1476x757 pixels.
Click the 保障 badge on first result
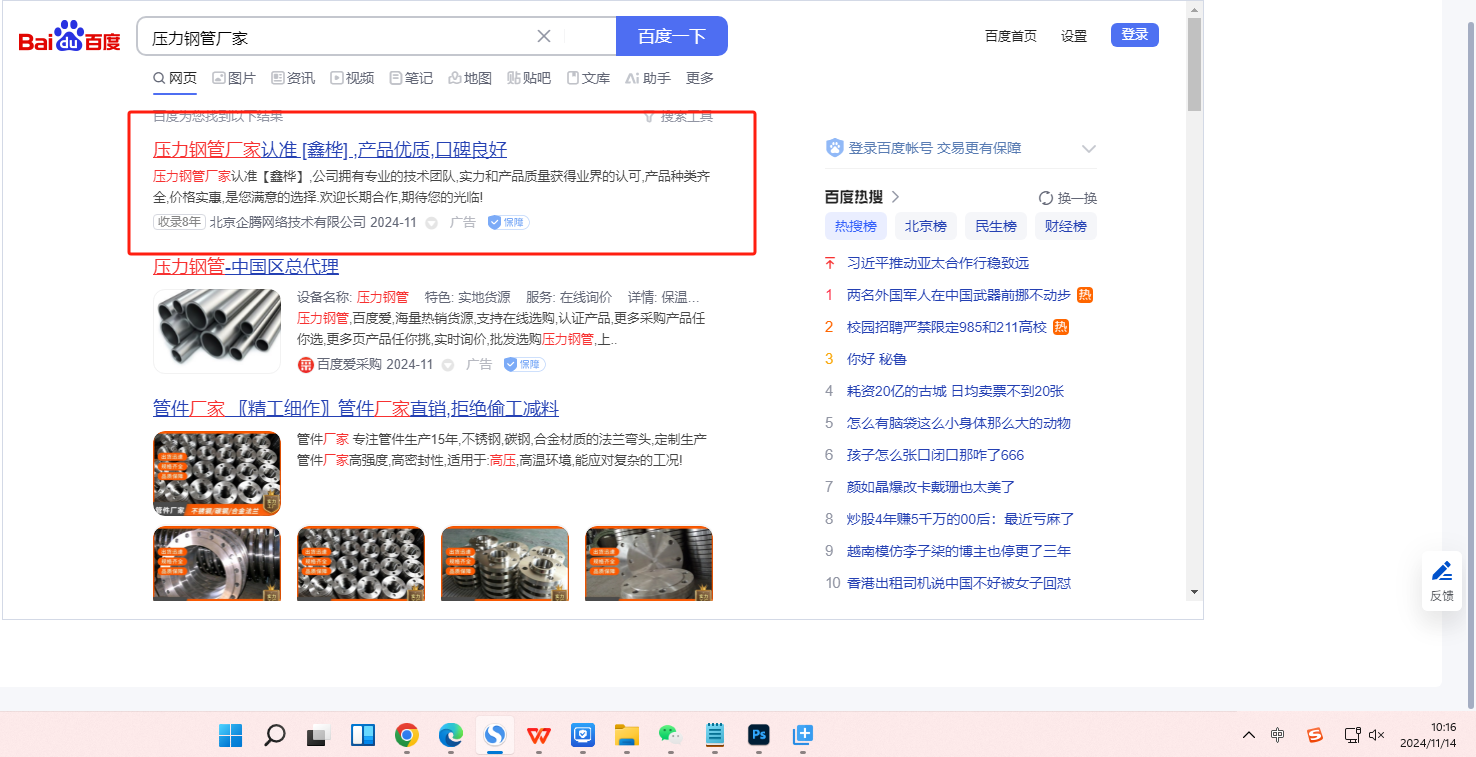pos(509,222)
